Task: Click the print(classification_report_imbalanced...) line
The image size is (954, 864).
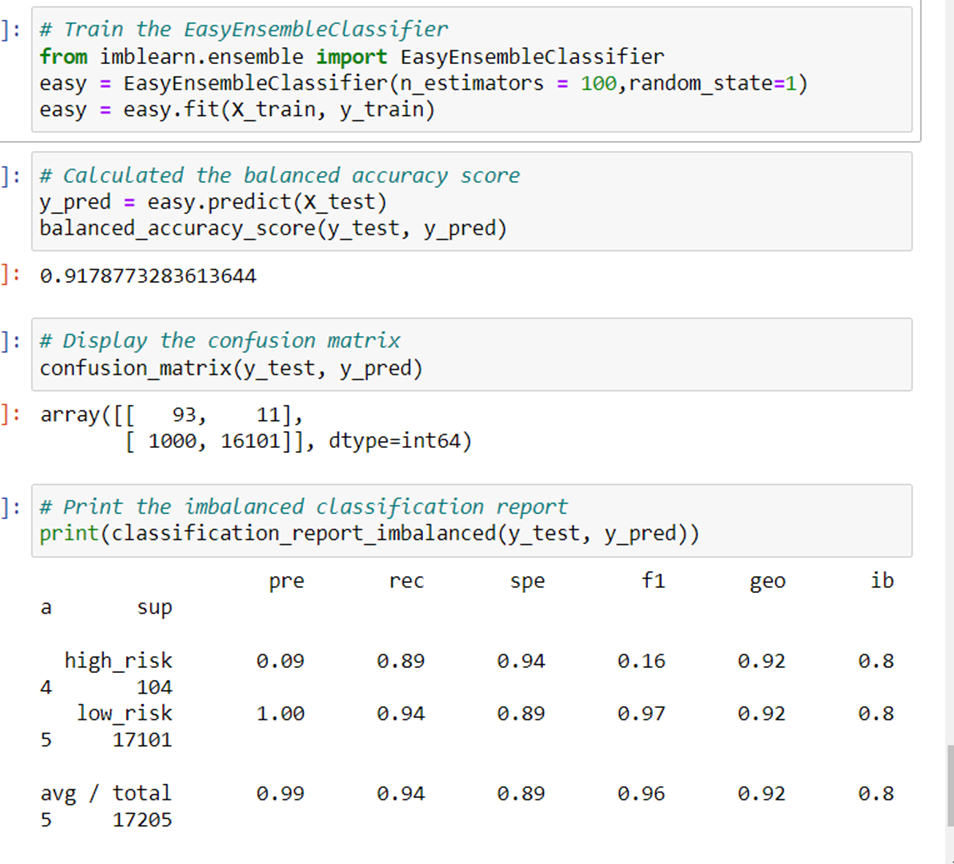Action: pyautogui.click(x=370, y=534)
